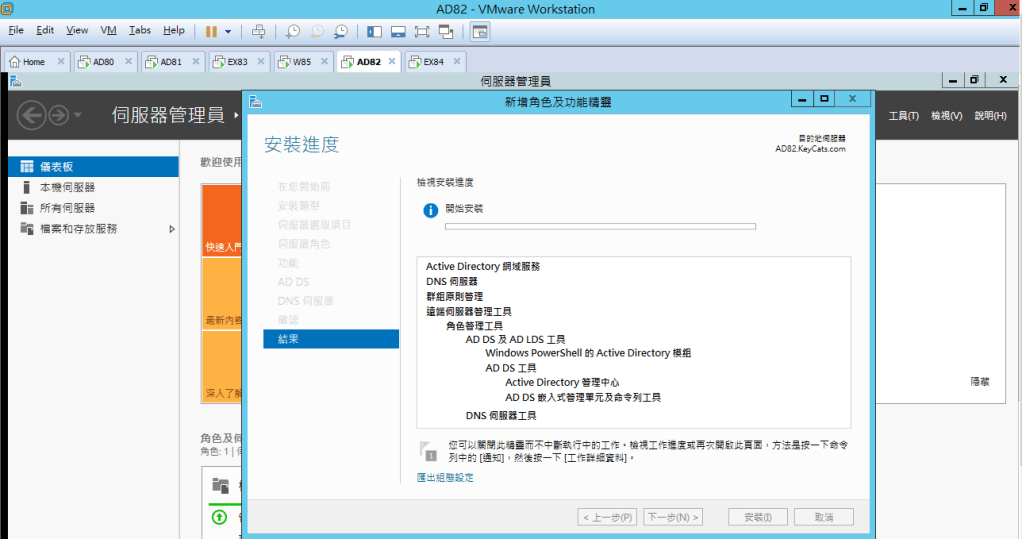Enter full screen mode via toolbar icon
The image size is (1022, 539).
pyautogui.click(x=422, y=31)
